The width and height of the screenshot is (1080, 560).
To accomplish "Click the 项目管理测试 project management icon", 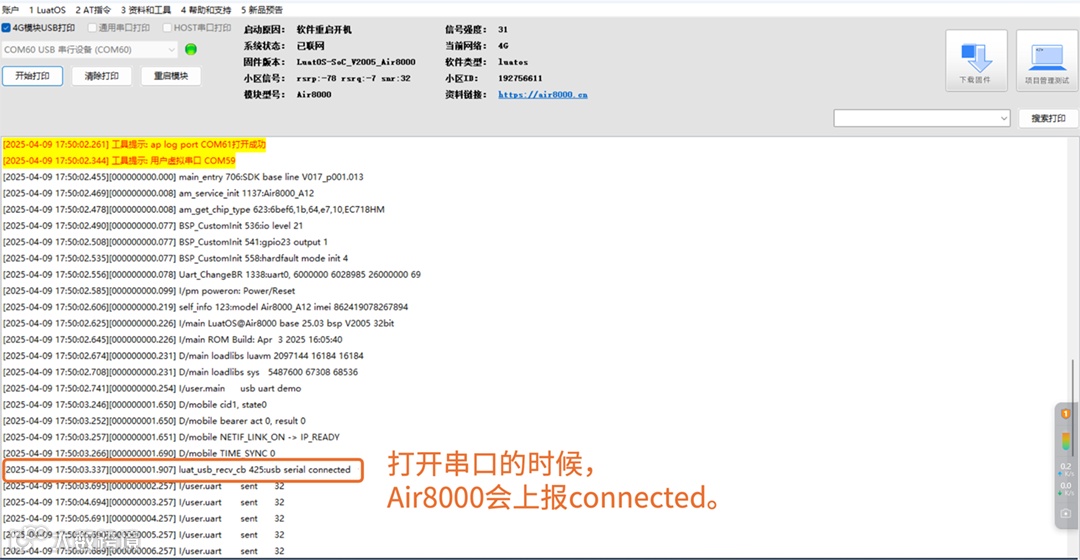I will point(1046,60).
